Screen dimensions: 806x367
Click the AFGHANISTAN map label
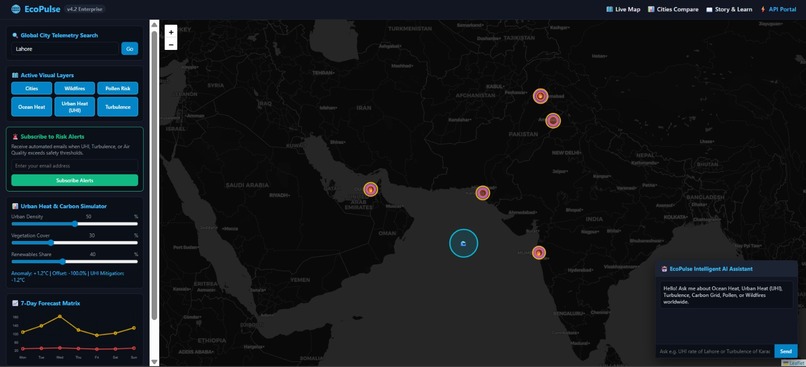474,96
